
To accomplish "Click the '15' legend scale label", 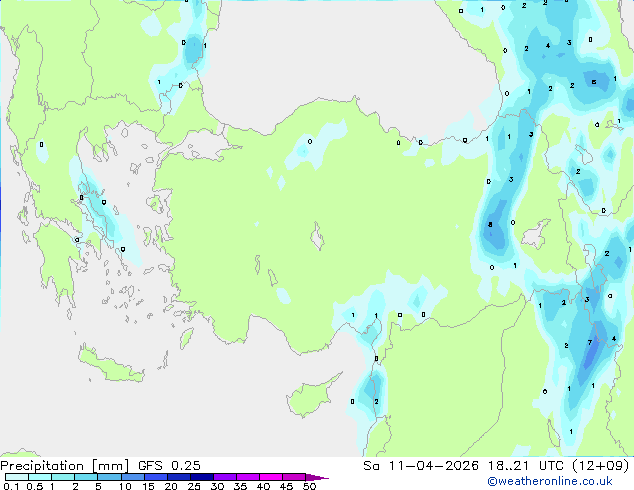I will click(148, 486).
